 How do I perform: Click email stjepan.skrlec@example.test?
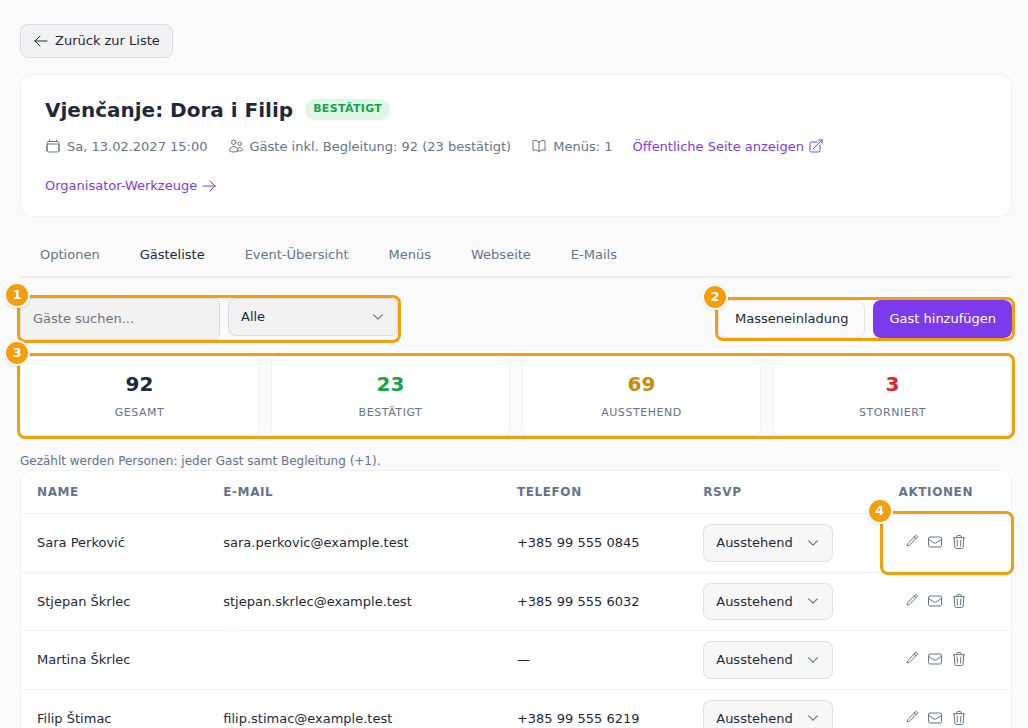tap(317, 601)
